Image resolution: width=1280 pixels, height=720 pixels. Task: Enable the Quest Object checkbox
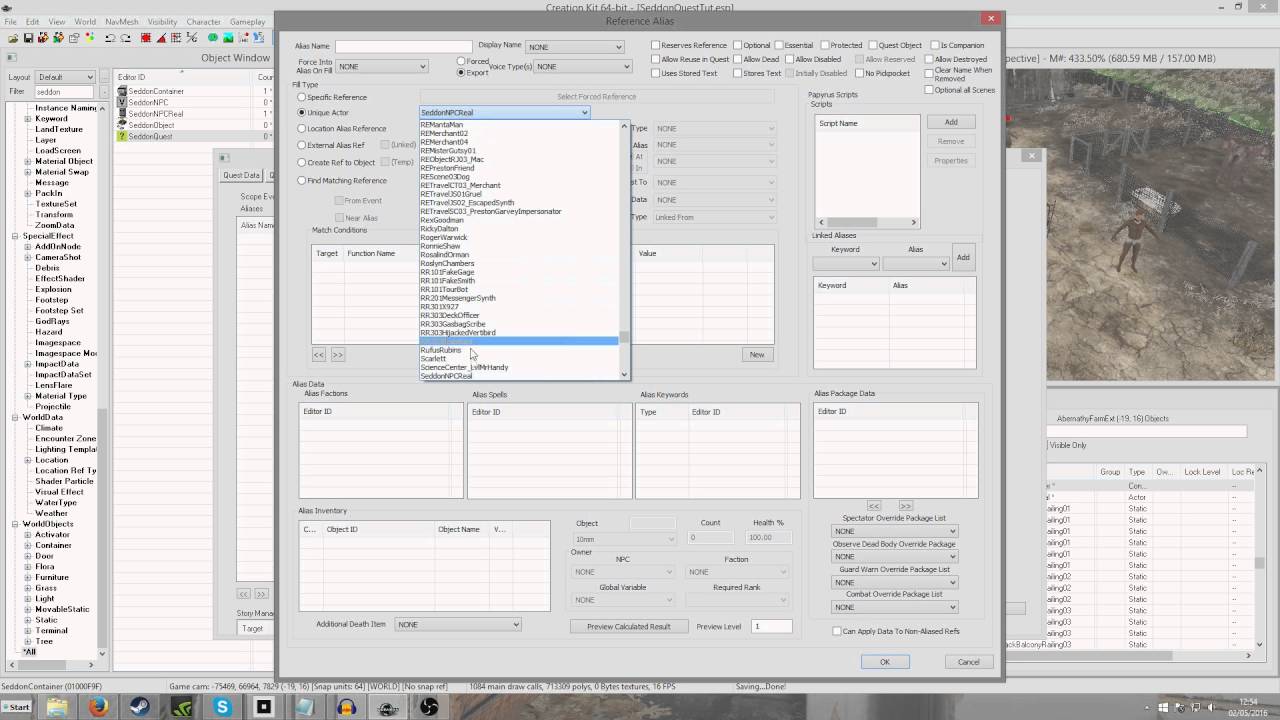[873, 45]
